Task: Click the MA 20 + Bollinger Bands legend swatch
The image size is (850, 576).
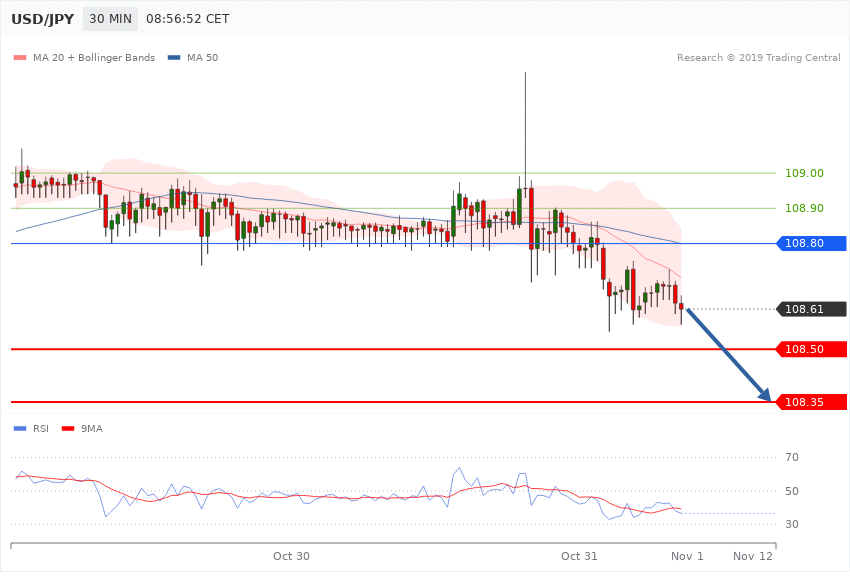Action: pos(20,57)
